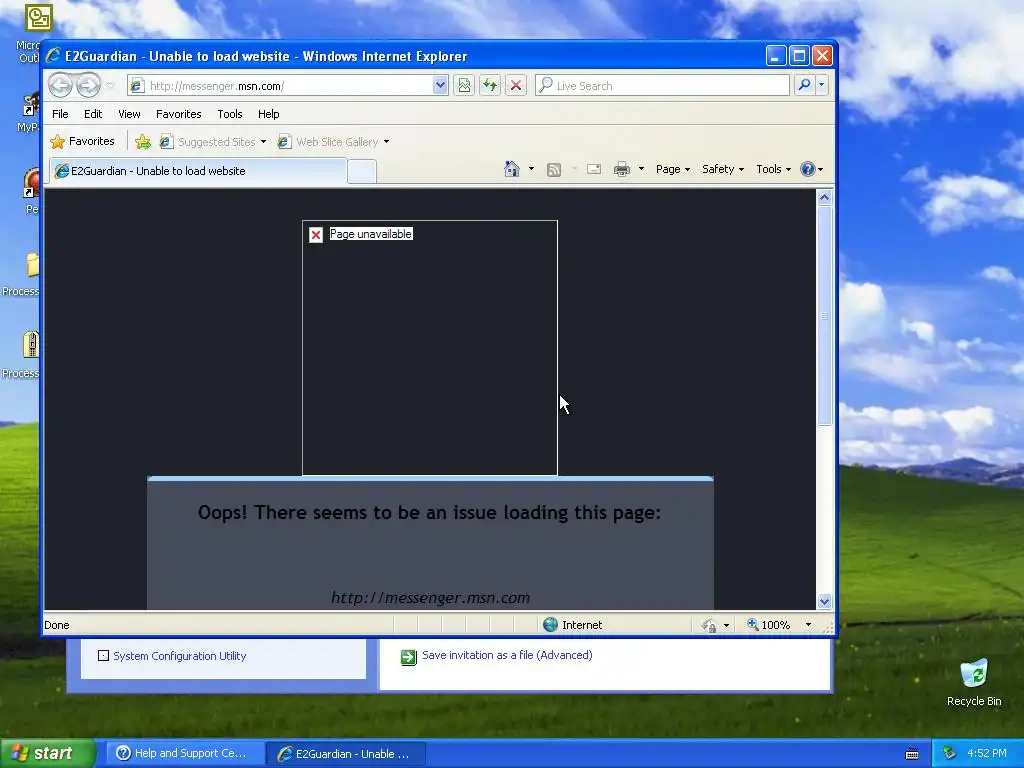Click Save invitation as a file (Advanced)
Image resolution: width=1024 pixels, height=768 pixels.
tap(507, 655)
